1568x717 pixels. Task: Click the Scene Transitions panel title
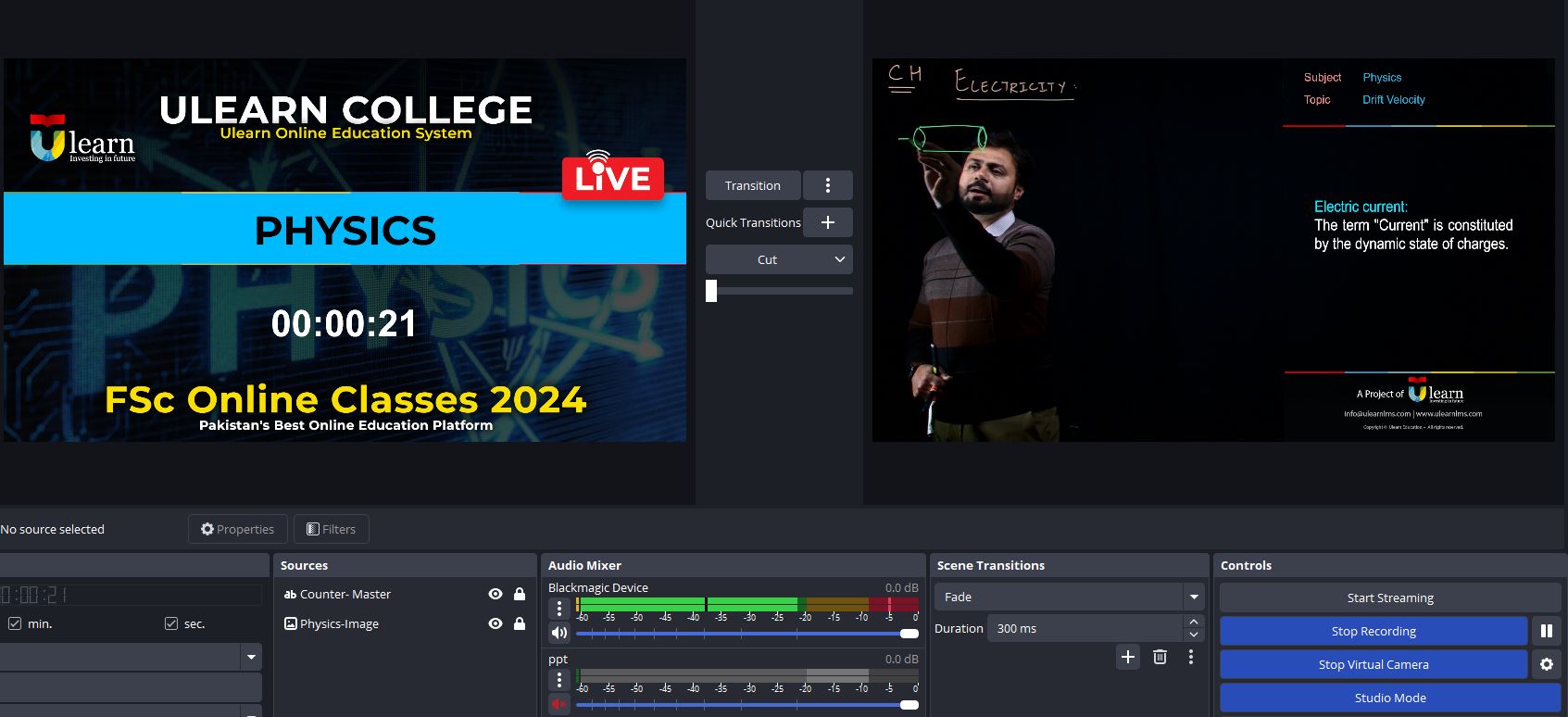(x=990, y=565)
